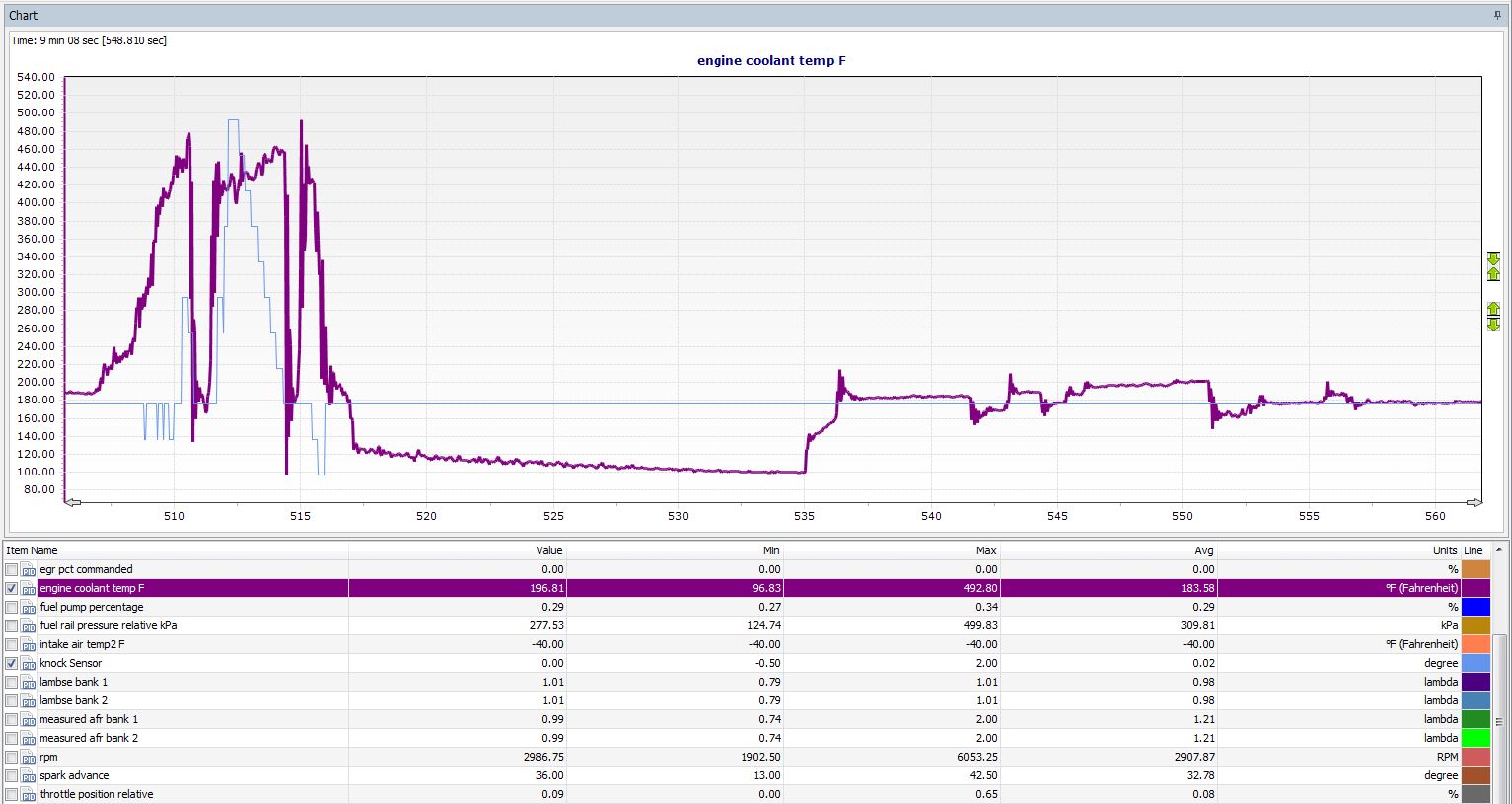1512x804 pixels.
Task: Tick the throttle position relative checkbox
Action: point(12,794)
